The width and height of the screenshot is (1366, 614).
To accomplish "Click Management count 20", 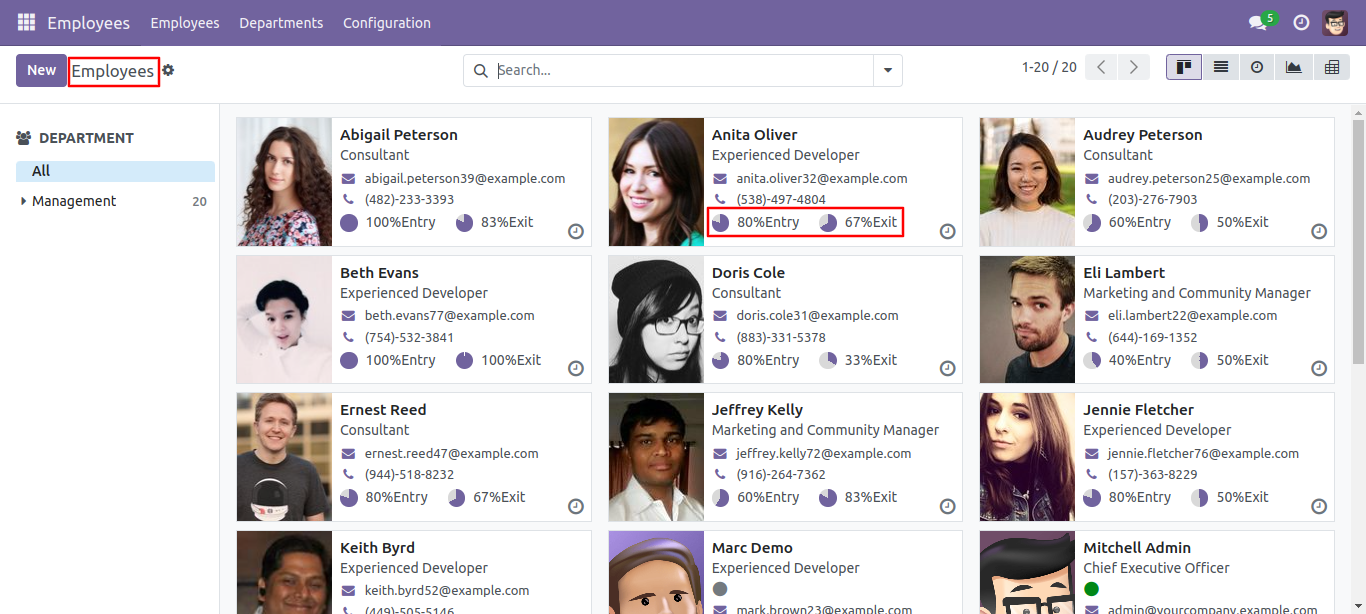I will coord(199,201).
